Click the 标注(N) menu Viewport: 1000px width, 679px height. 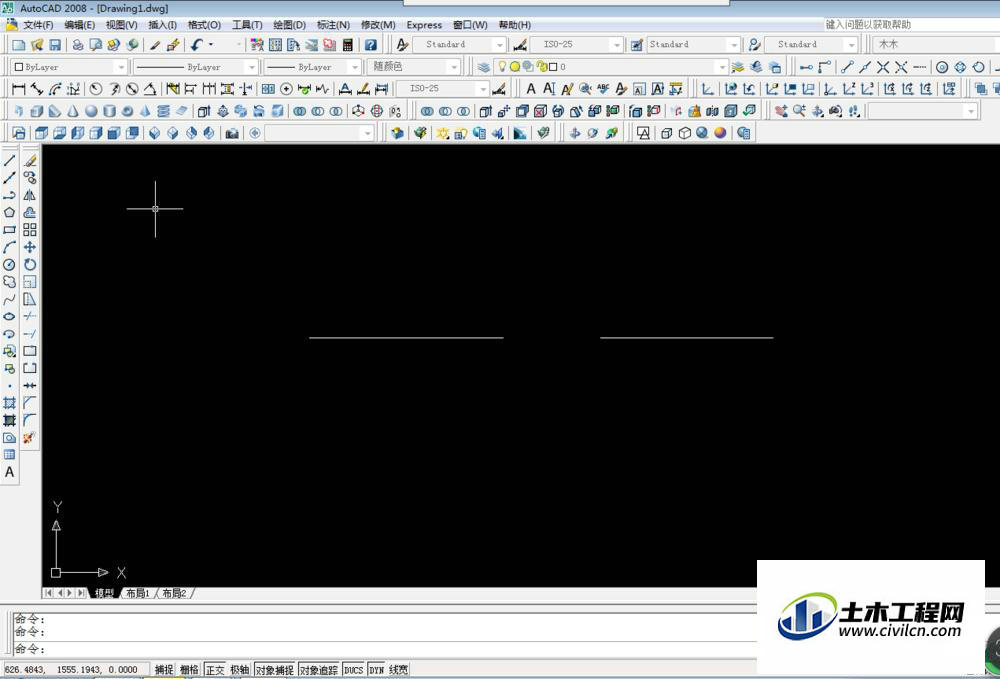tap(333, 25)
